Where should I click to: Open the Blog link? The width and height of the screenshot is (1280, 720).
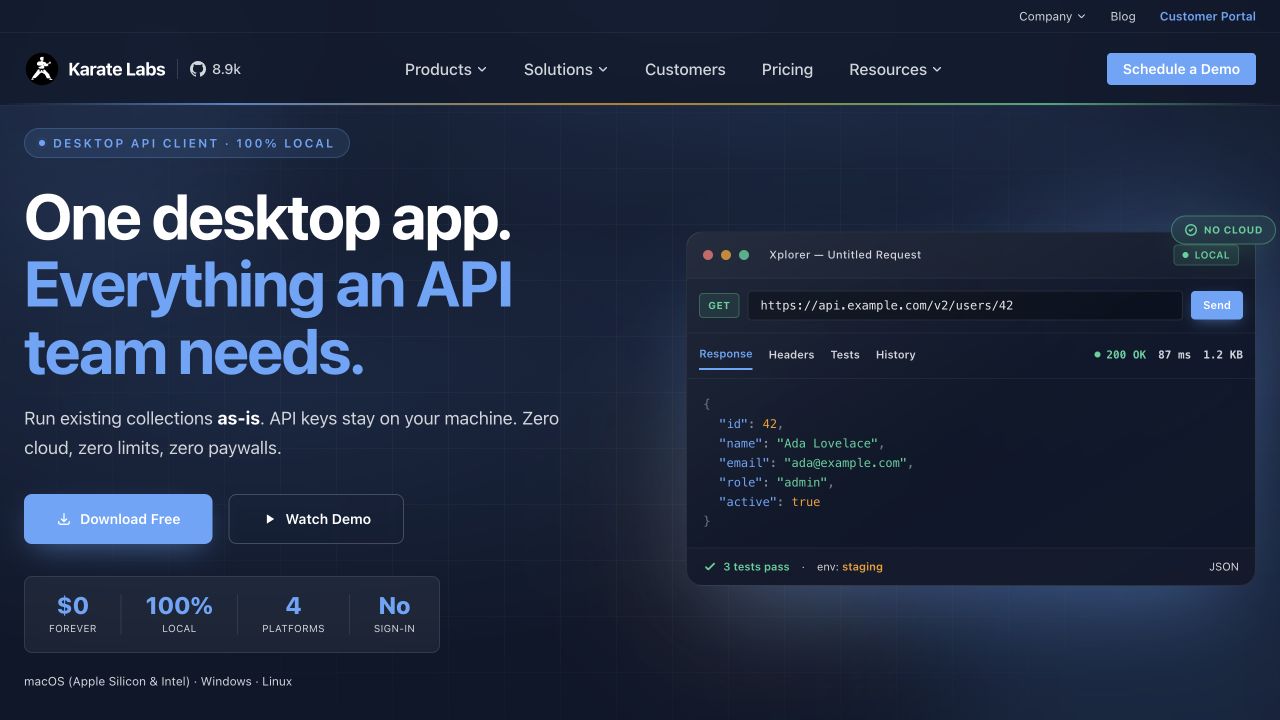click(x=1123, y=16)
